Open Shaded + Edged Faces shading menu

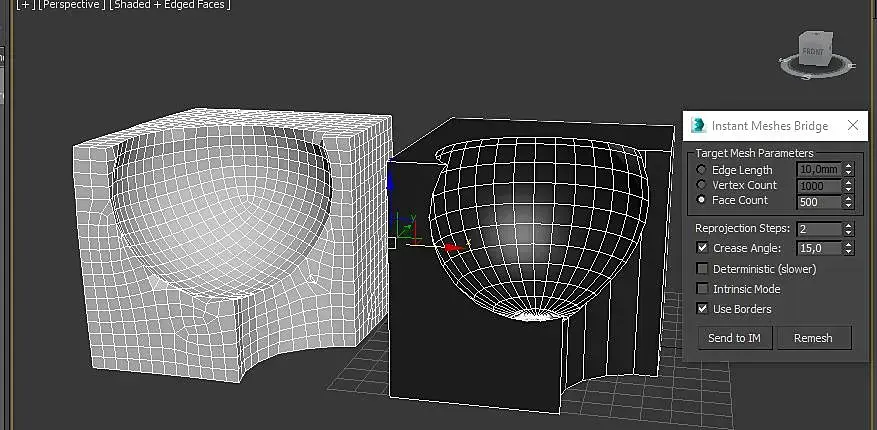click(169, 5)
